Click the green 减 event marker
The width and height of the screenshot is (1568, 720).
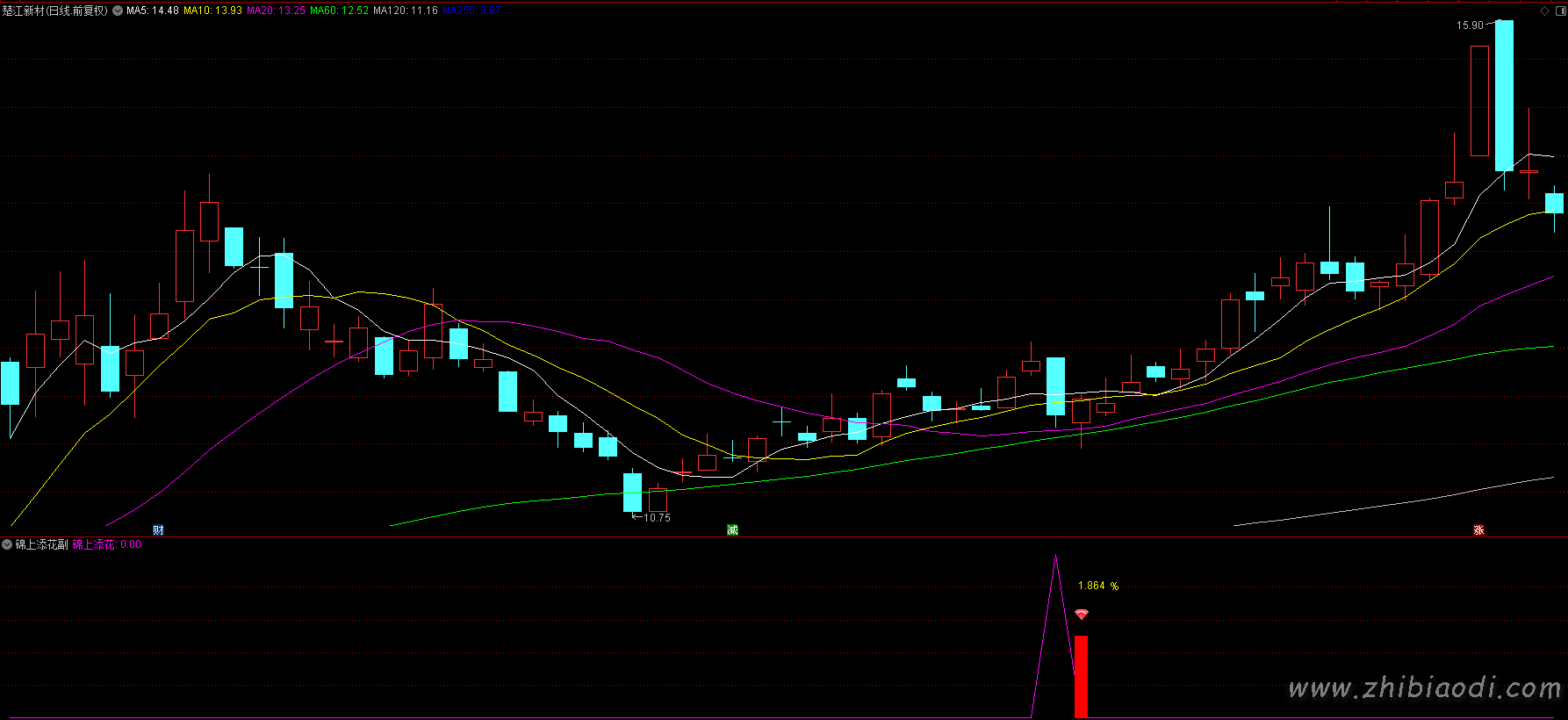tap(732, 530)
